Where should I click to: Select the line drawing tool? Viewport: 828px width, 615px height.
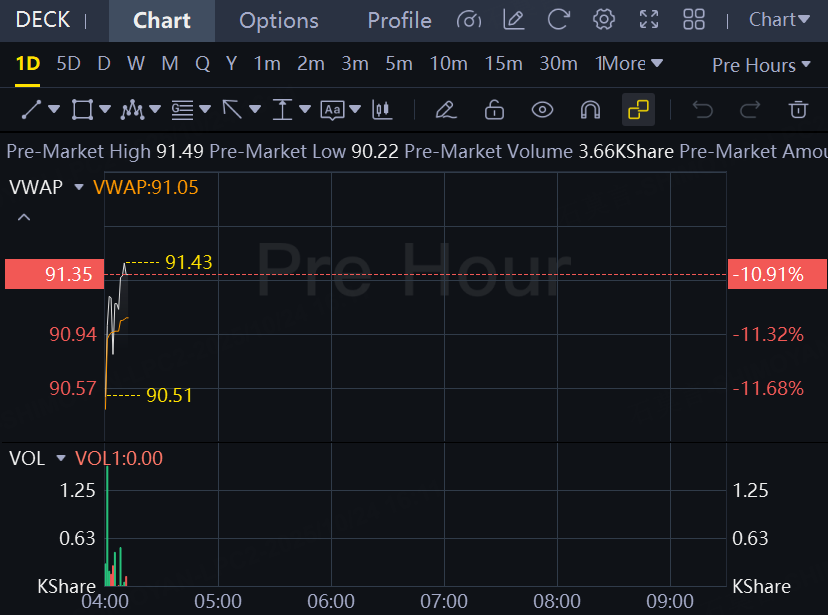click(x=31, y=110)
